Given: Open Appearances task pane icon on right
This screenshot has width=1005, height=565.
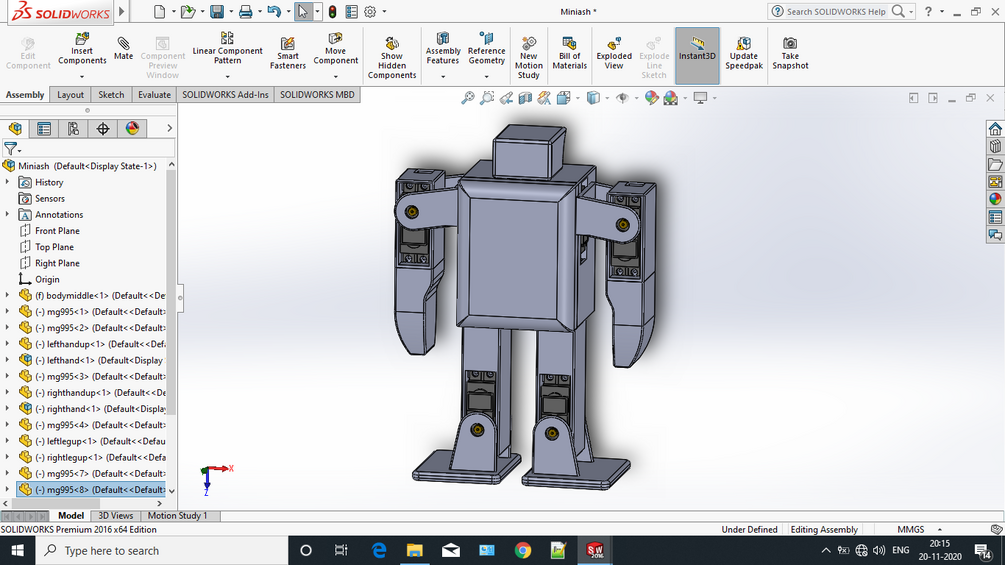Looking at the screenshot, I should pyautogui.click(x=995, y=199).
